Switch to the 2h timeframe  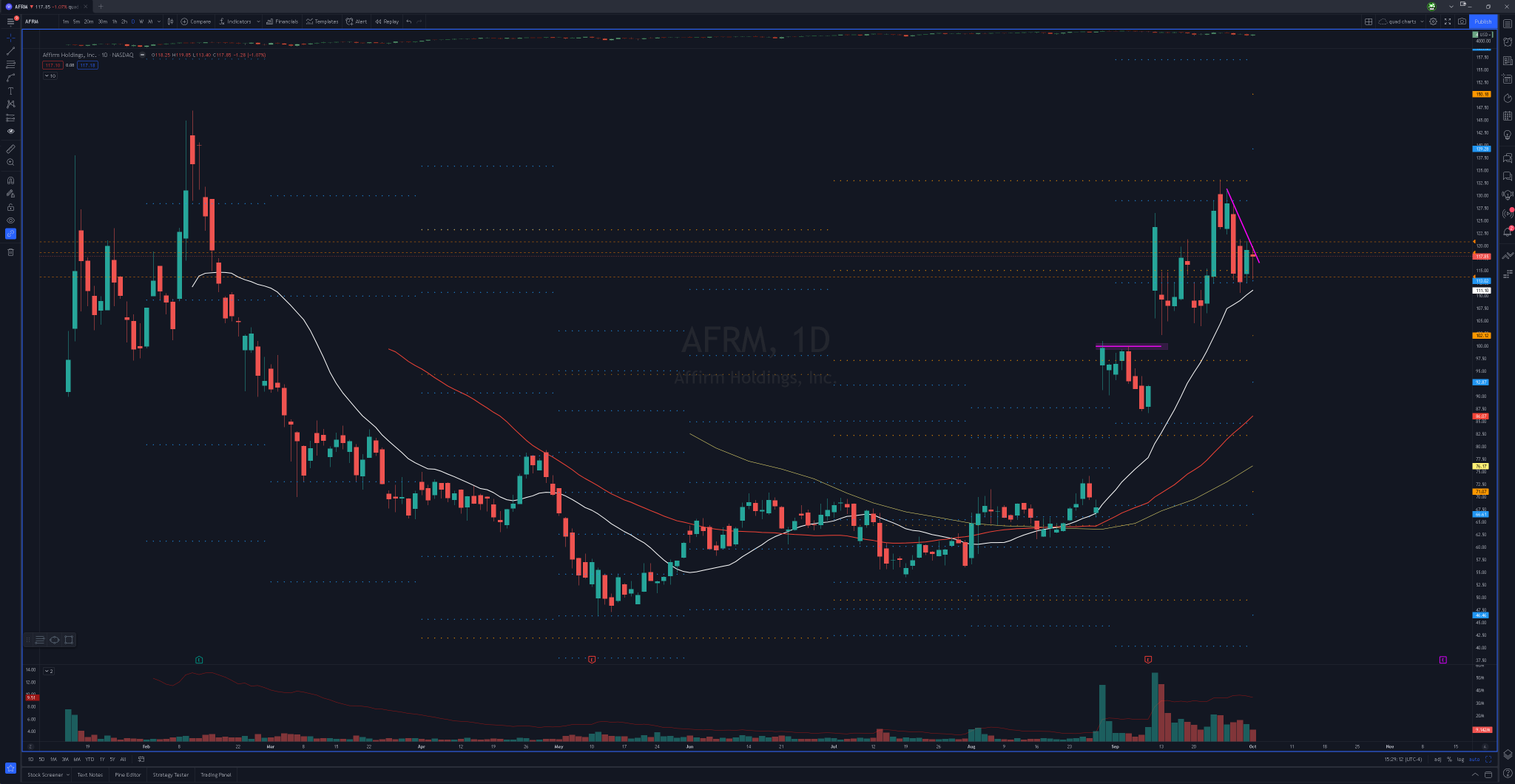pos(124,21)
